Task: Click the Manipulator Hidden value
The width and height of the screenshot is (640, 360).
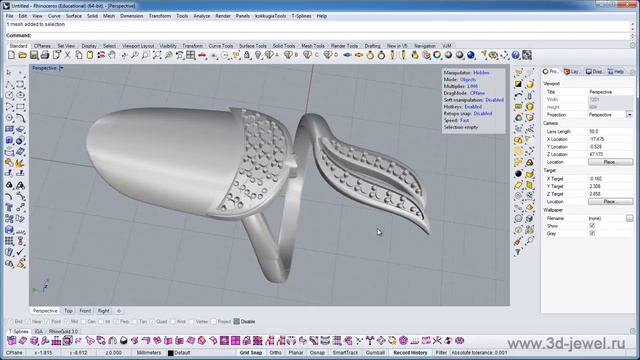Action: pos(481,73)
